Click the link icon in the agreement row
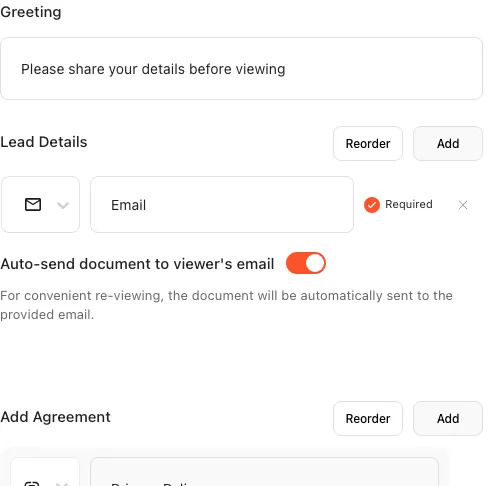 point(32,483)
